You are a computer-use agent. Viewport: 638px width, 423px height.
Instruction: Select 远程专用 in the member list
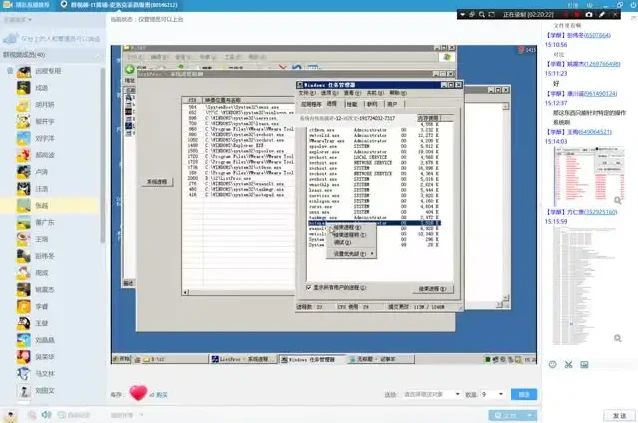point(48,71)
